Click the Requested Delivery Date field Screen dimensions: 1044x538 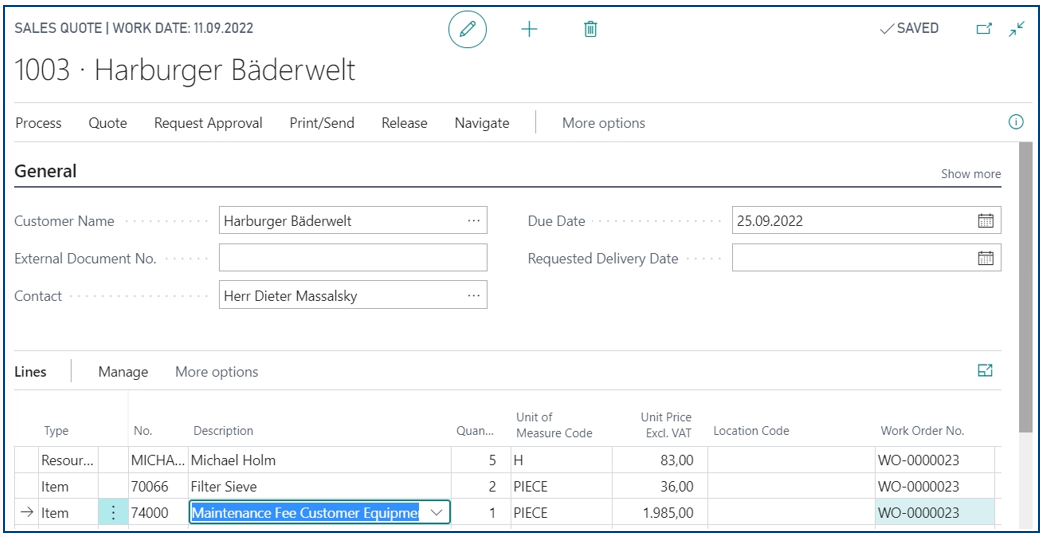(866, 258)
